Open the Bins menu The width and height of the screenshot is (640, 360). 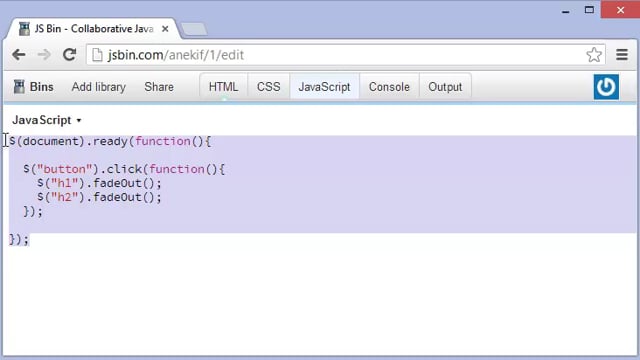33,87
